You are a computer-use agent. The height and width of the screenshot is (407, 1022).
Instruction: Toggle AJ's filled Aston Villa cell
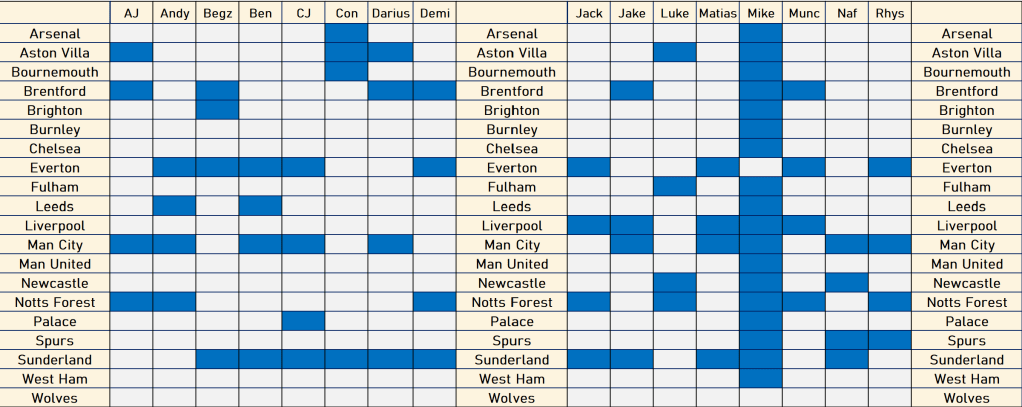(131, 53)
